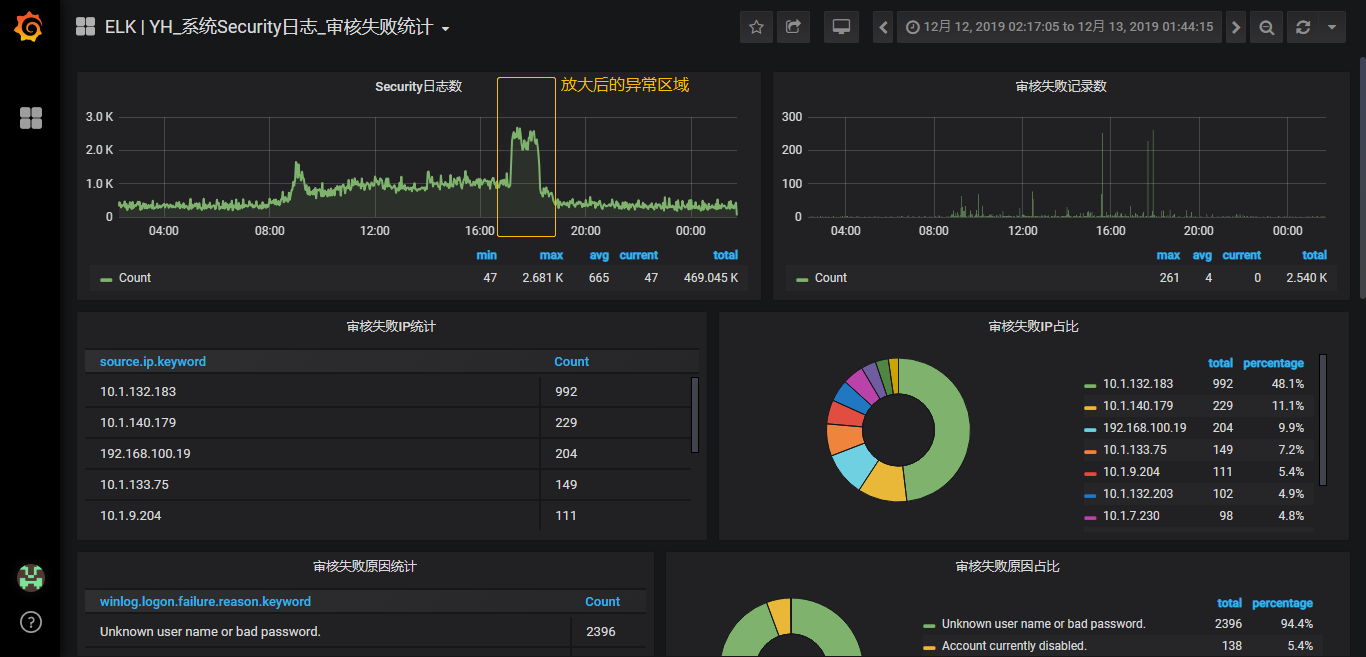1366x657 pixels.
Task: Cycle view mode with the monitor icon
Action: (x=841, y=27)
